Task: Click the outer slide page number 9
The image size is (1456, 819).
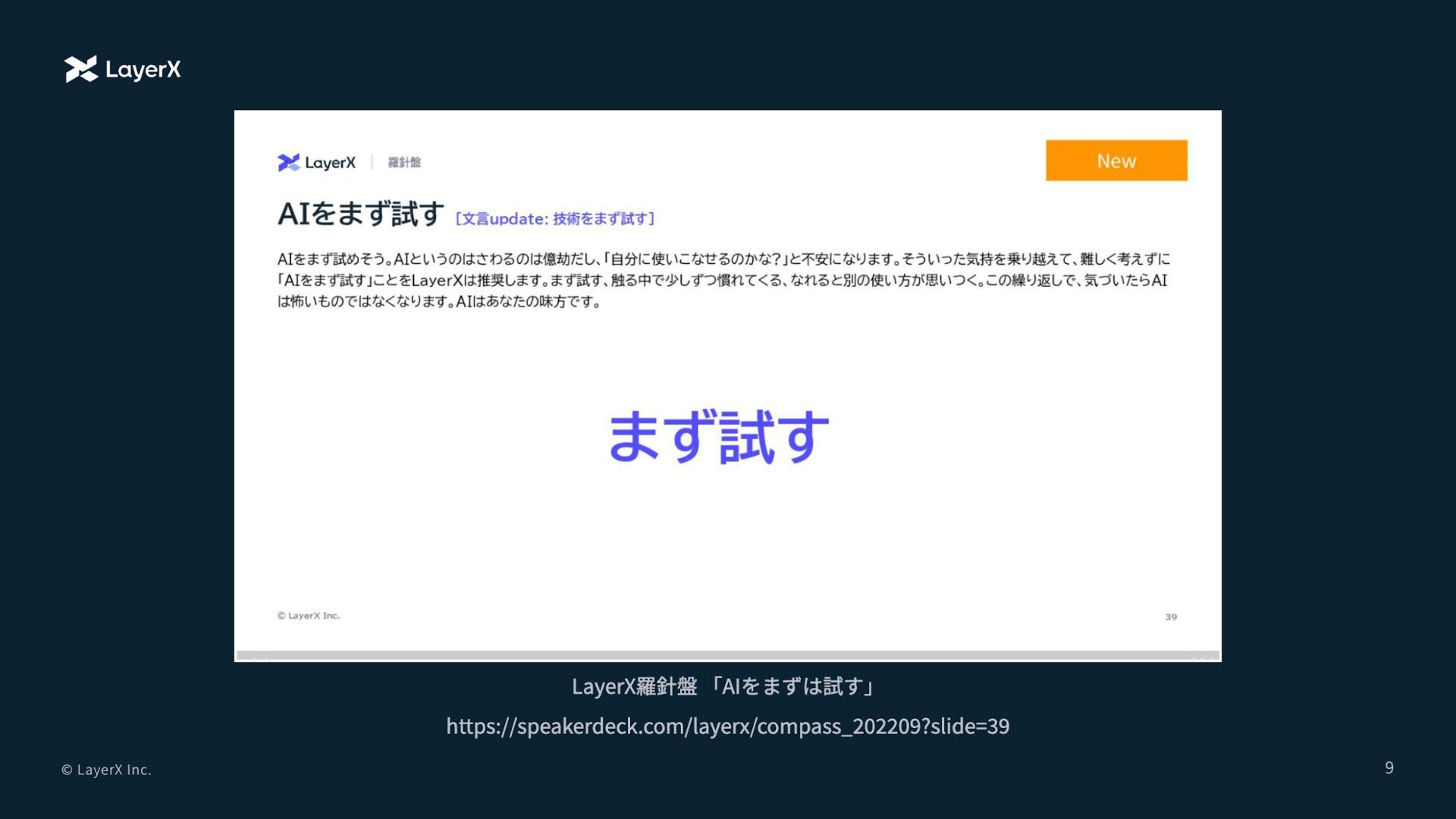Action: click(x=1389, y=767)
